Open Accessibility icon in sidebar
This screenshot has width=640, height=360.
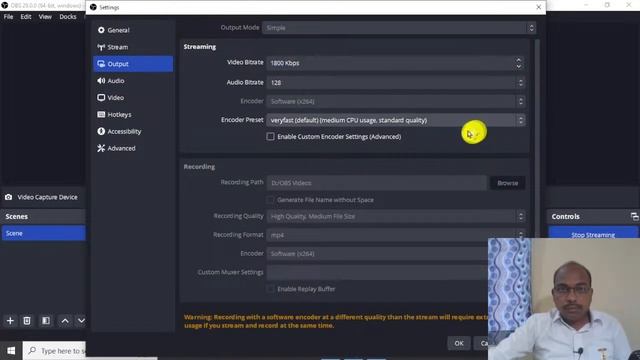pyautogui.click(x=101, y=131)
